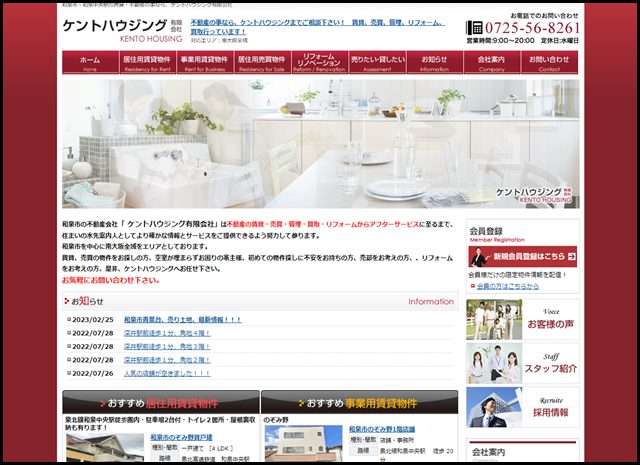Open お知らせ in the navigation bar
Screen dimensions: 640x465
(x=434, y=62)
